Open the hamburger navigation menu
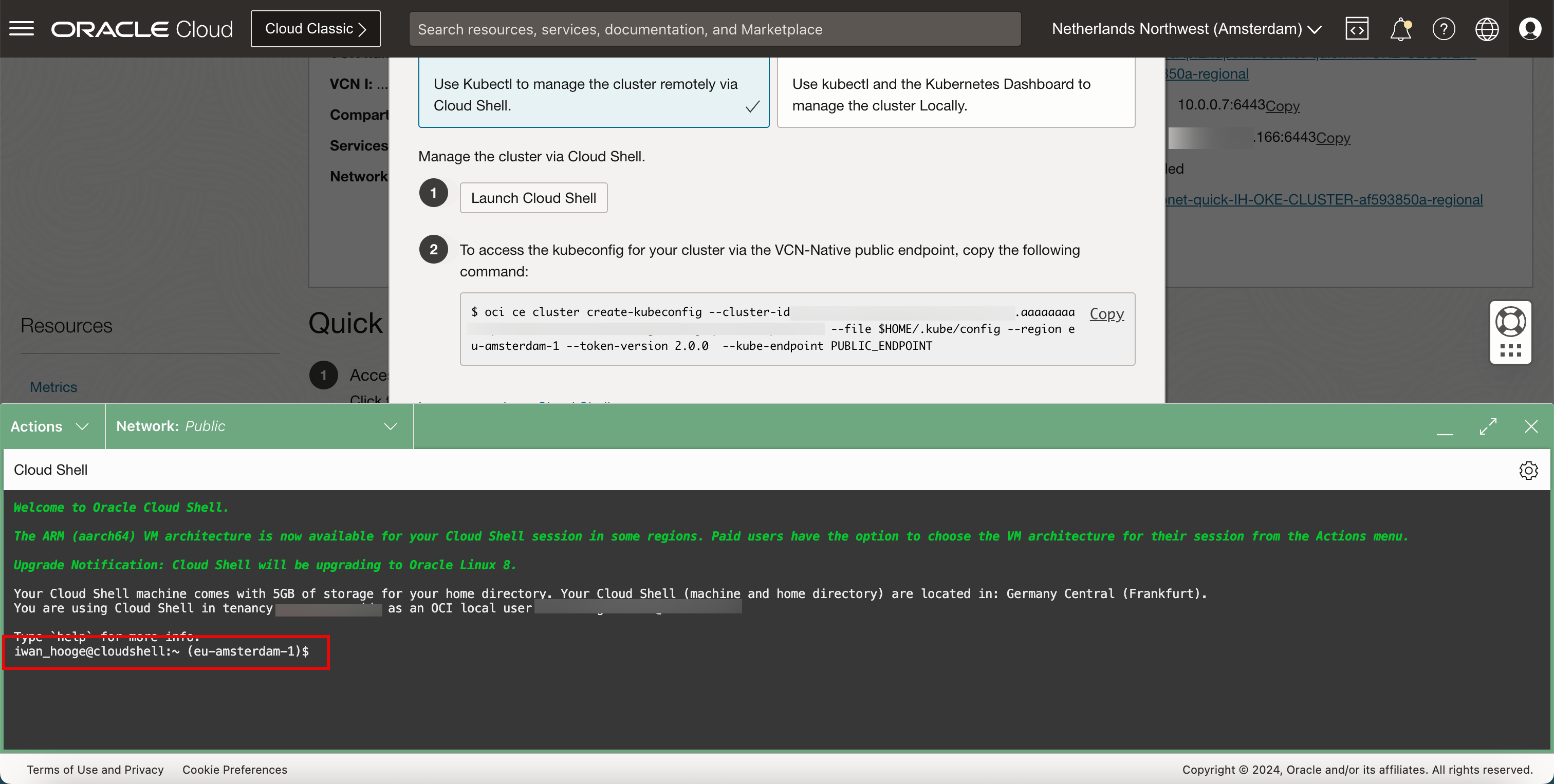The width and height of the screenshot is (1554, 784). (x=22, y=28)
